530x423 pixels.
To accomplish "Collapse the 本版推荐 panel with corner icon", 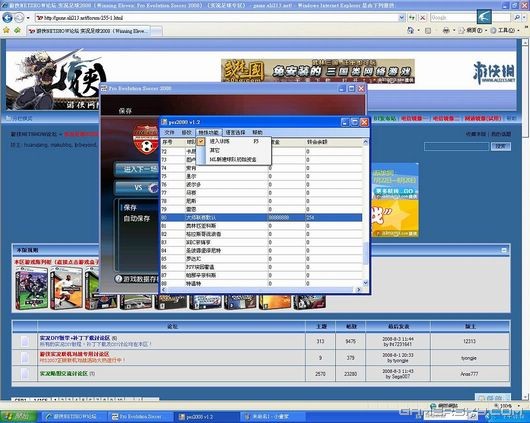I will pos(504,250).
